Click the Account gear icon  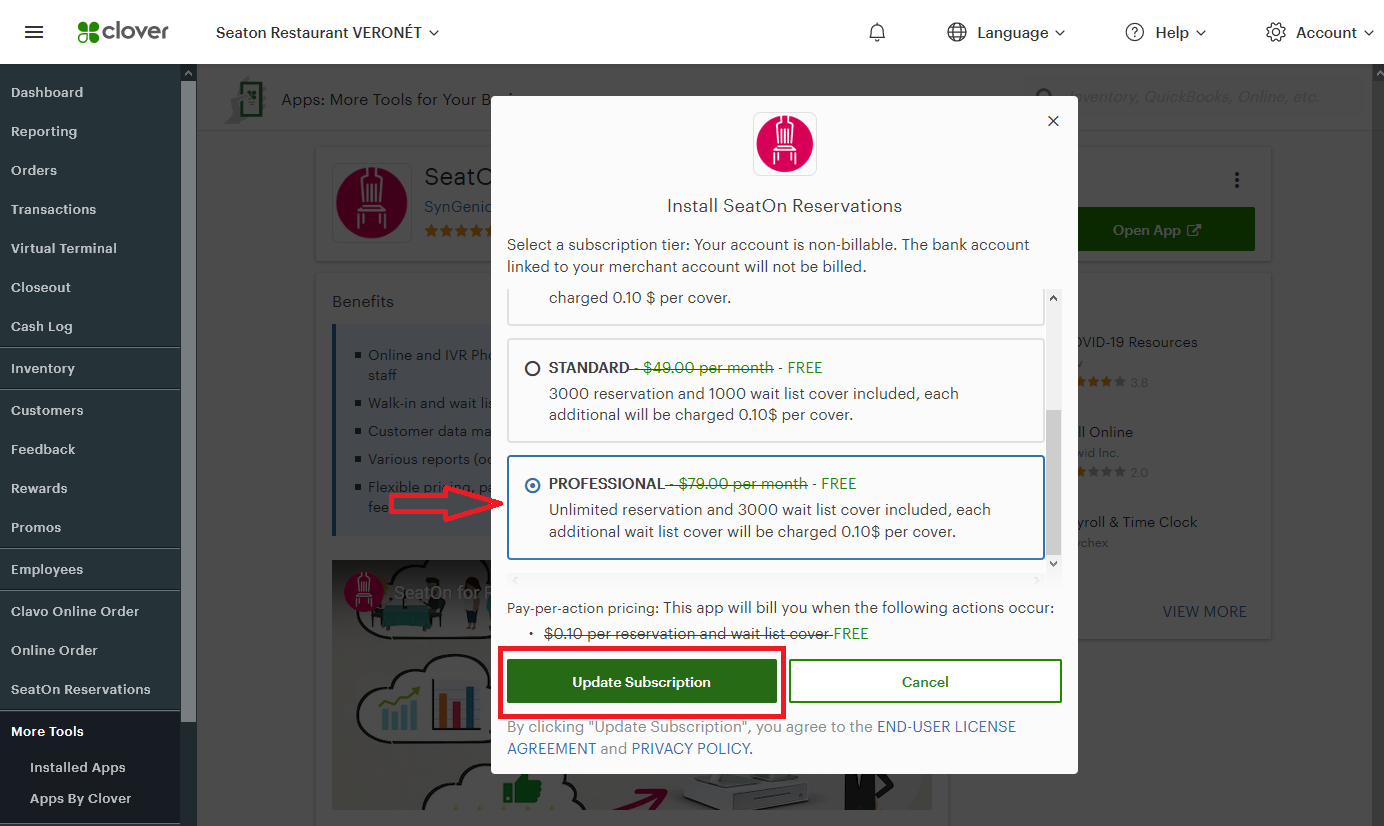click(1275, 32)
